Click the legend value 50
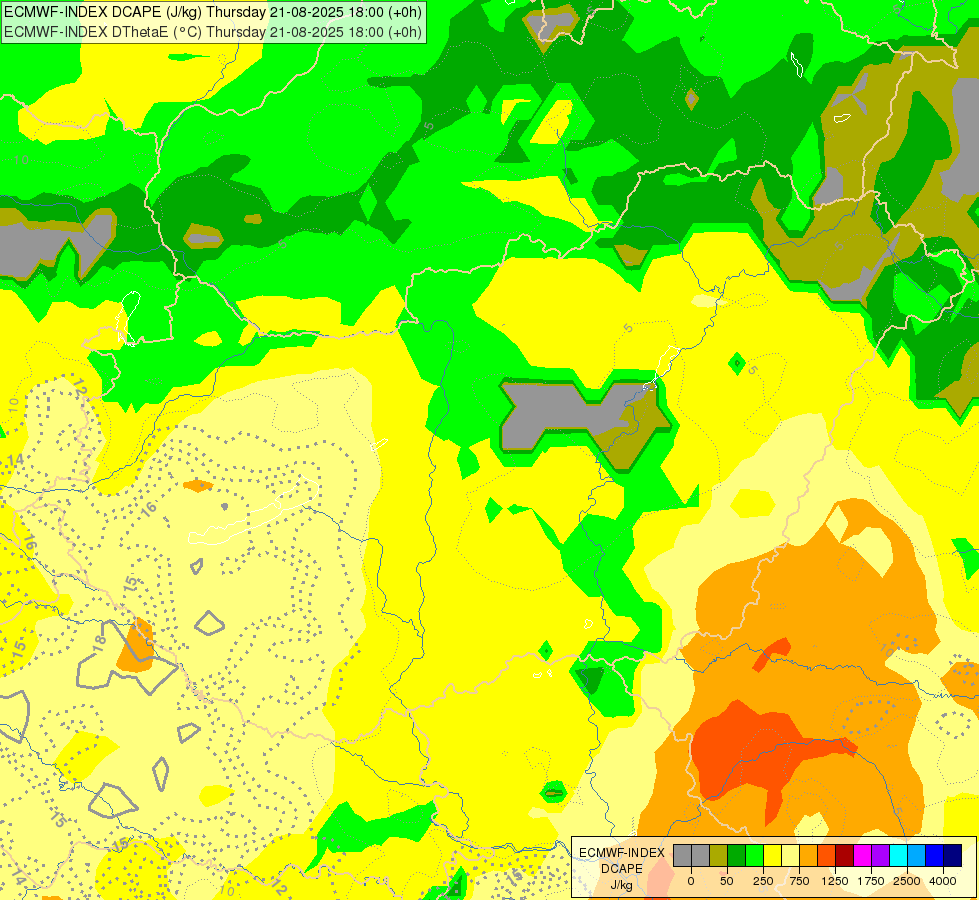 727,881
